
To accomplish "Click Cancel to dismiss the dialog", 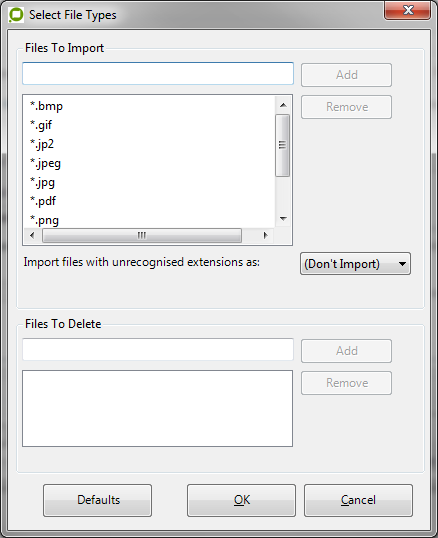I will click(x=358, y=500).
